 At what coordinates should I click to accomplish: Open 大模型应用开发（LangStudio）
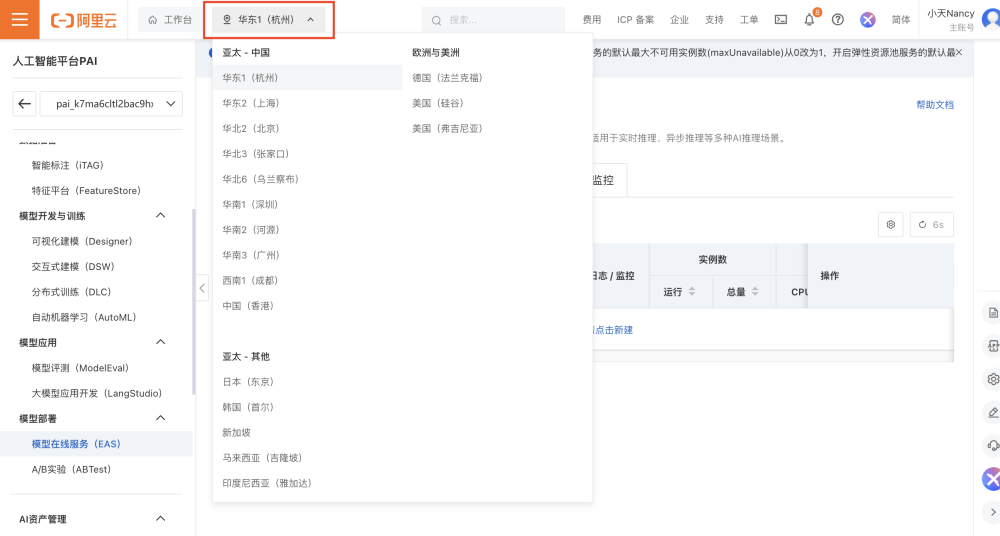click(97, 393)
